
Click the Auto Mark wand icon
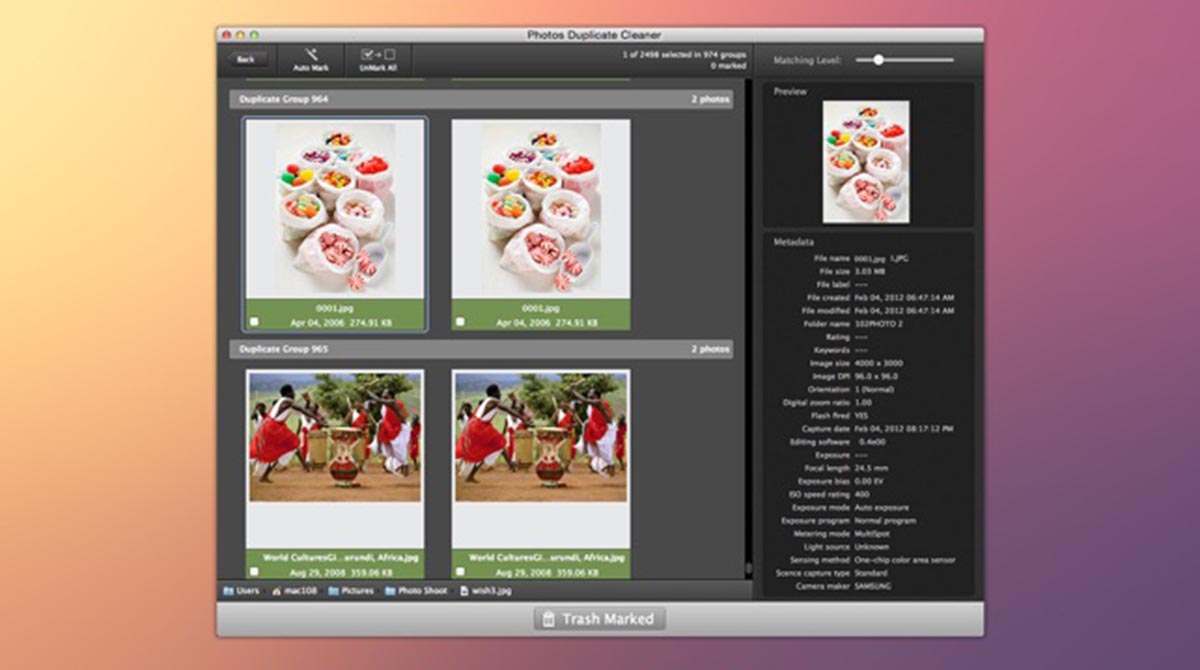point(311,54)
